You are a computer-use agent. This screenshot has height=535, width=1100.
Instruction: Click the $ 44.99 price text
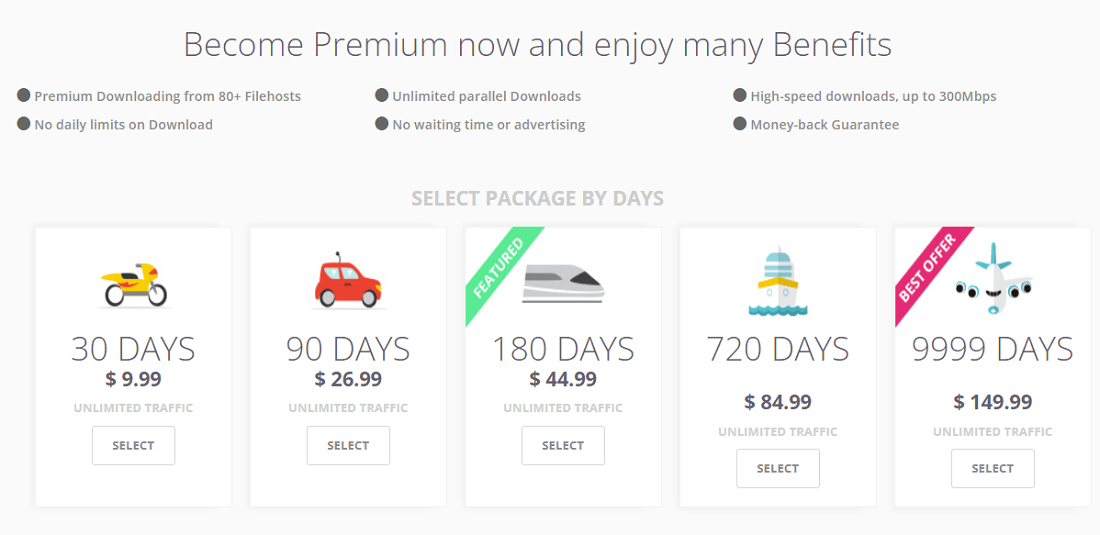tap(563, 379)
